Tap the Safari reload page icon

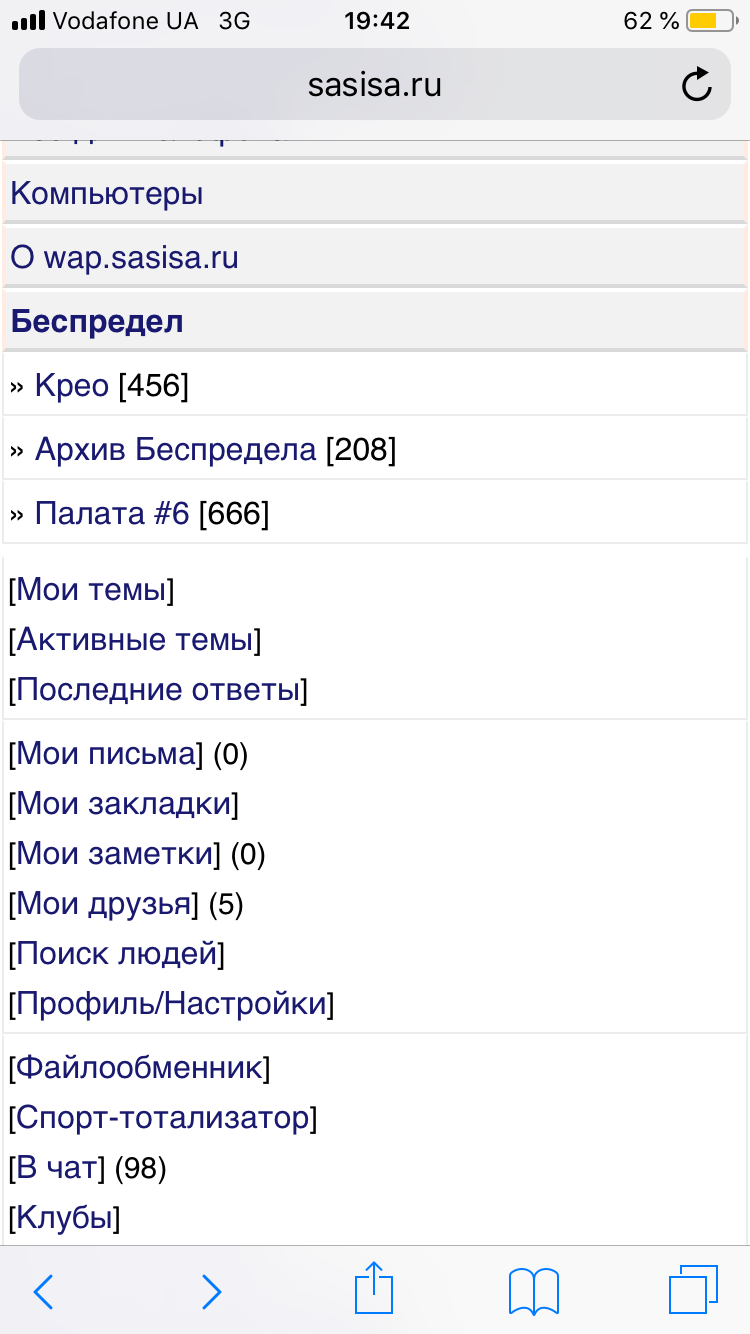click(x=697, y=85)
